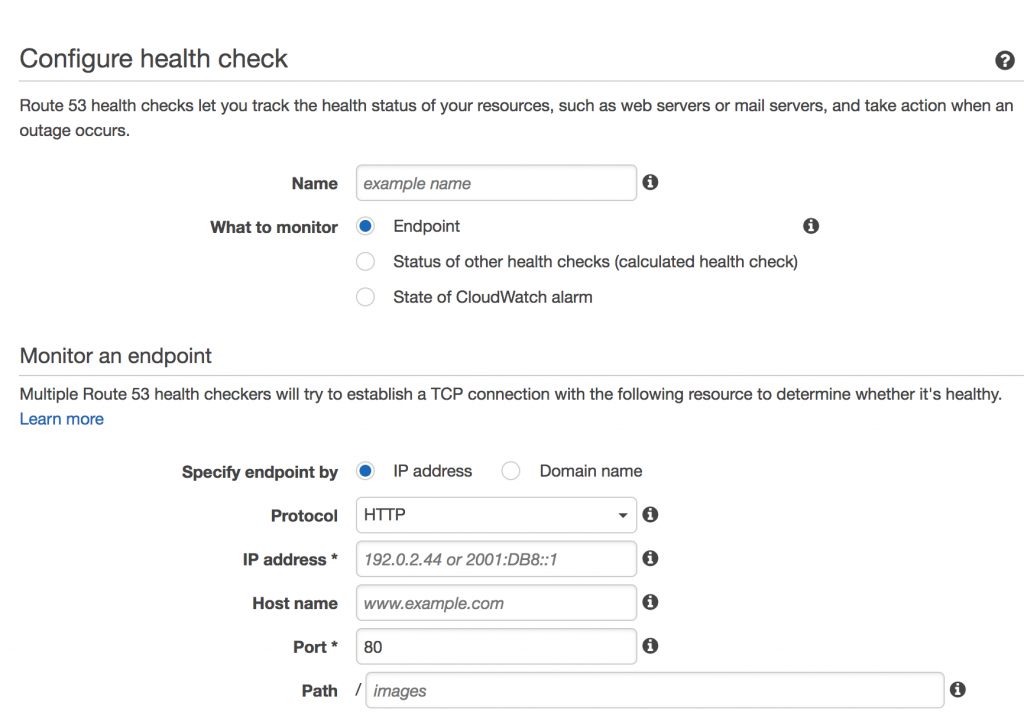Screen dimensions: 1024x725
Task: Focus the Host name input field
Action: click(496, 603)
